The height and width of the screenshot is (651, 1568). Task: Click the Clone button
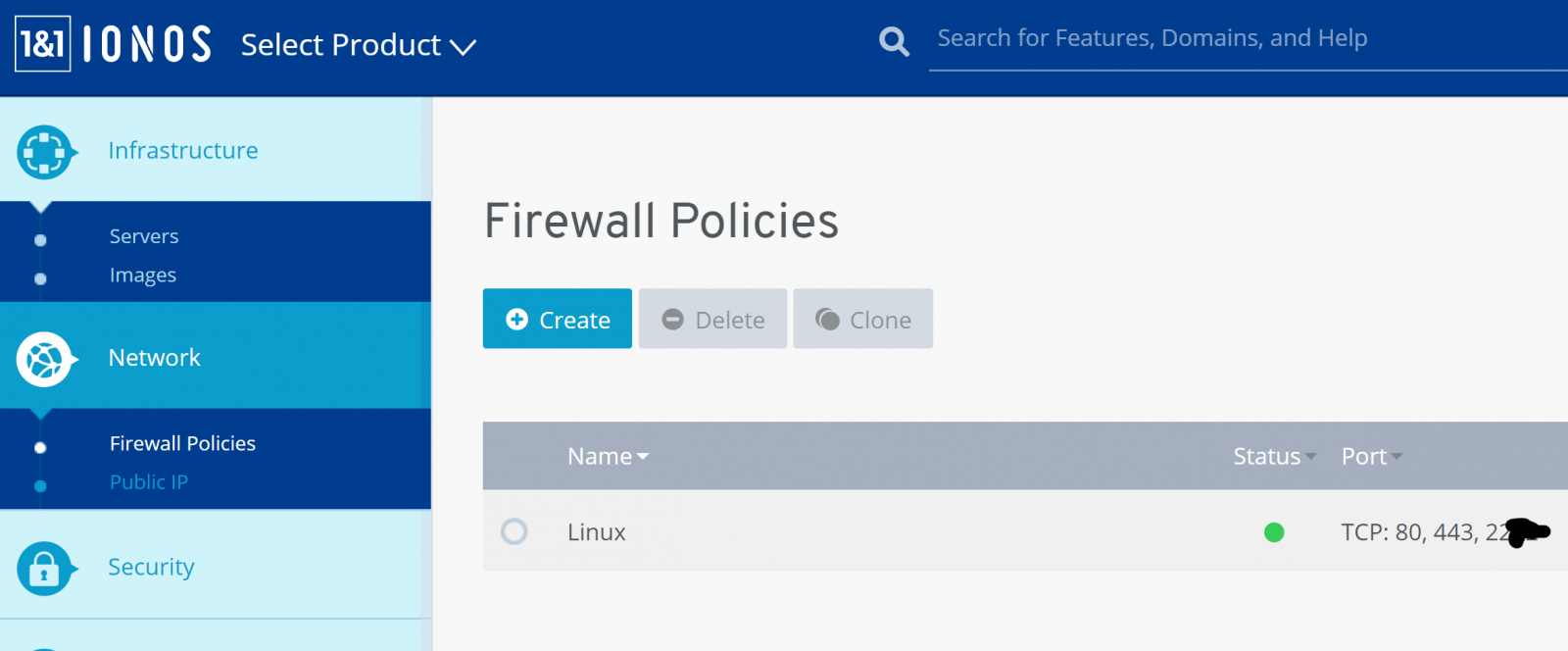point(862,319)
